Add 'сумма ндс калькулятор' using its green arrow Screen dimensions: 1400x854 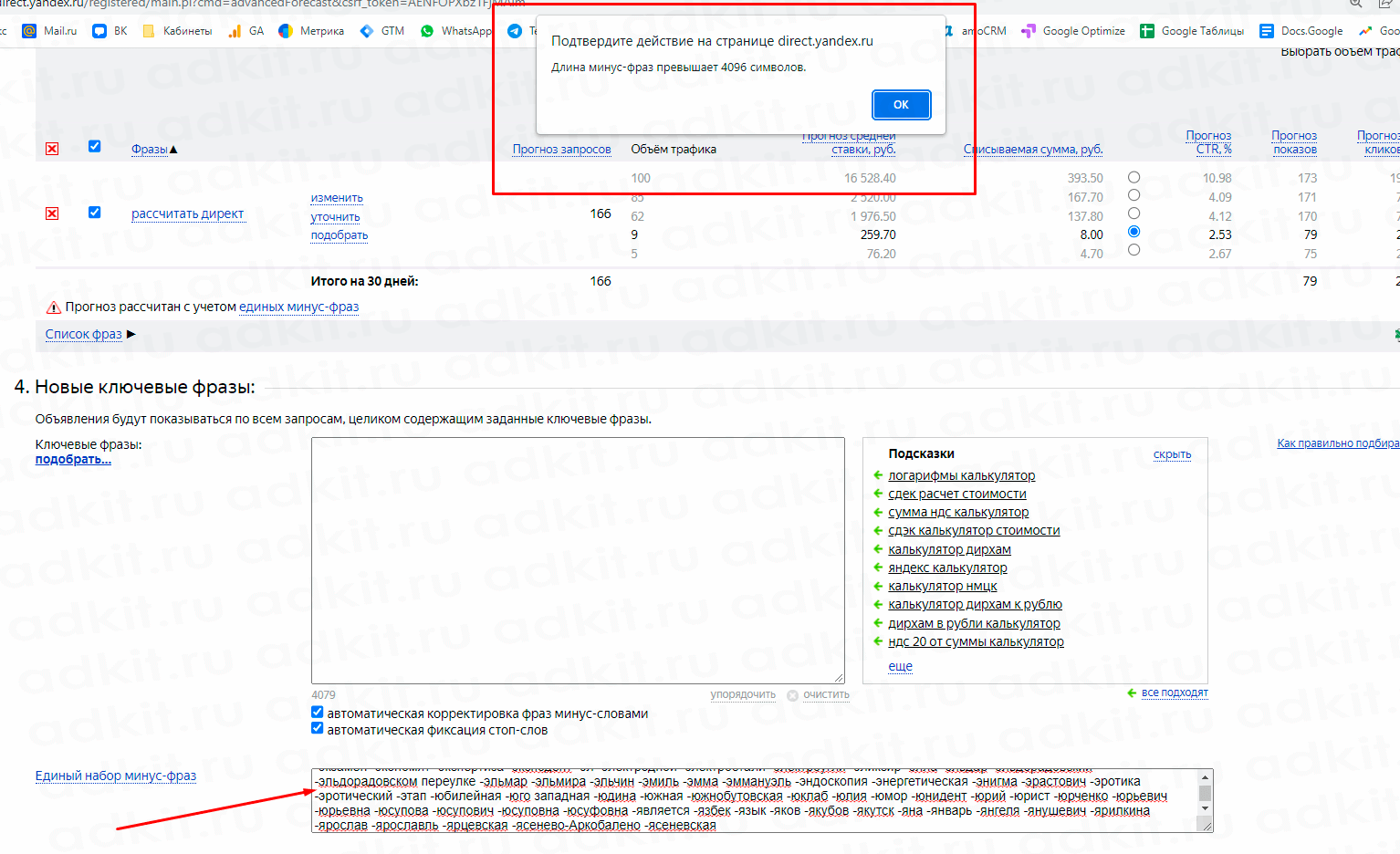coord(878,512)
